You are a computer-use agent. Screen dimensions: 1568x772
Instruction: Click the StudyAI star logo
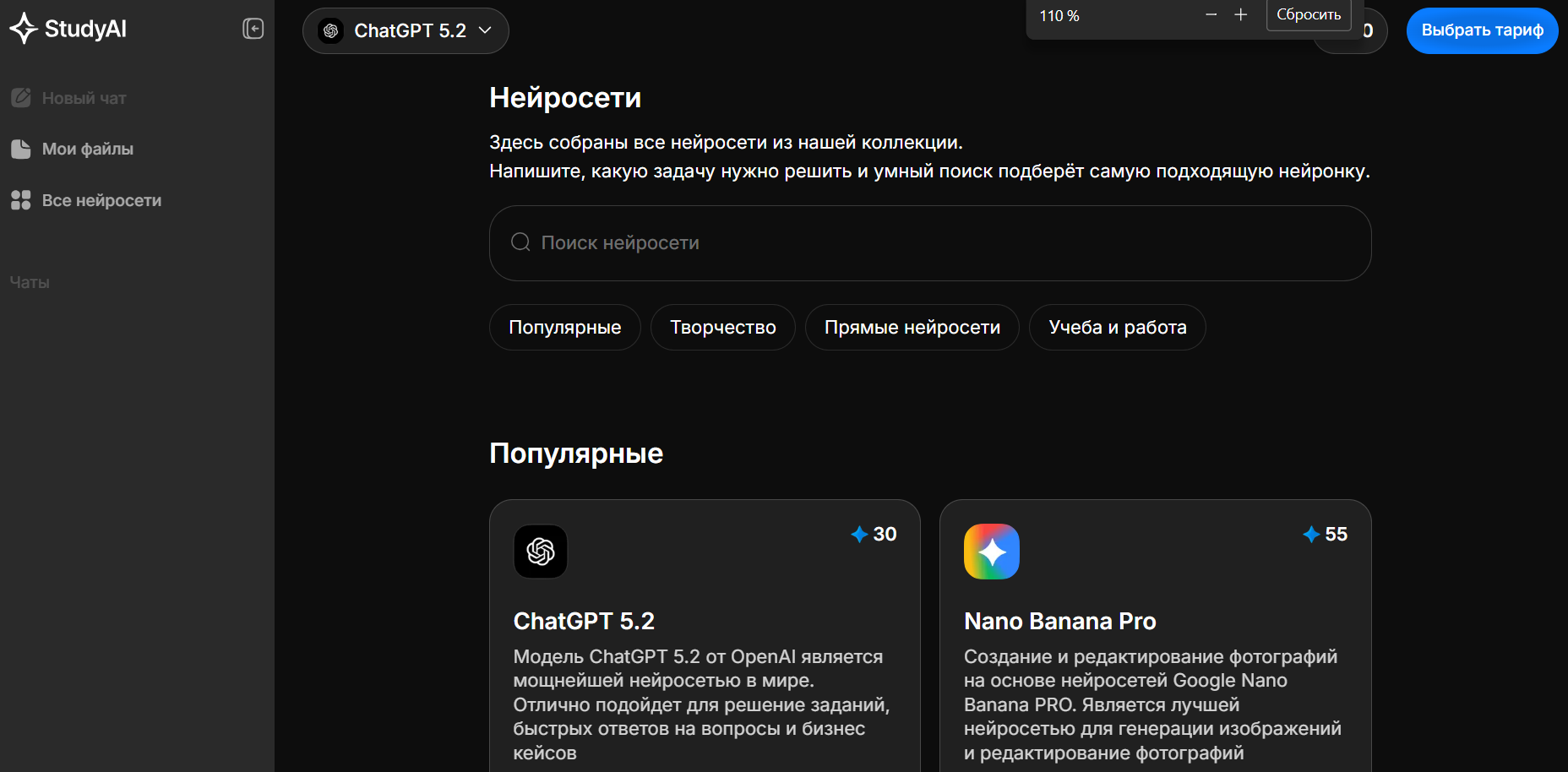[x=24, y=29]
